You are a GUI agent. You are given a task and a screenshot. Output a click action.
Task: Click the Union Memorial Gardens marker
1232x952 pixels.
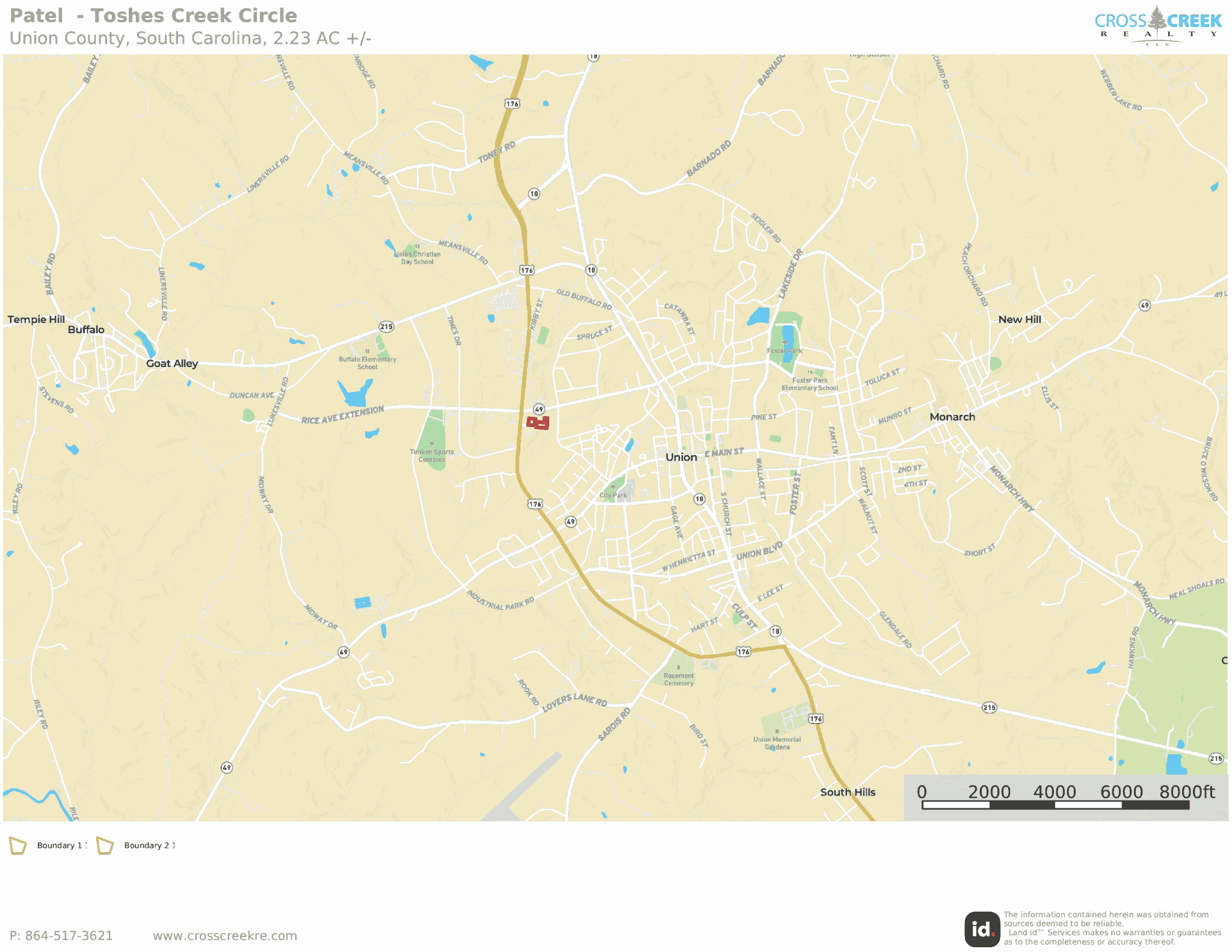(x=777, y=731)
